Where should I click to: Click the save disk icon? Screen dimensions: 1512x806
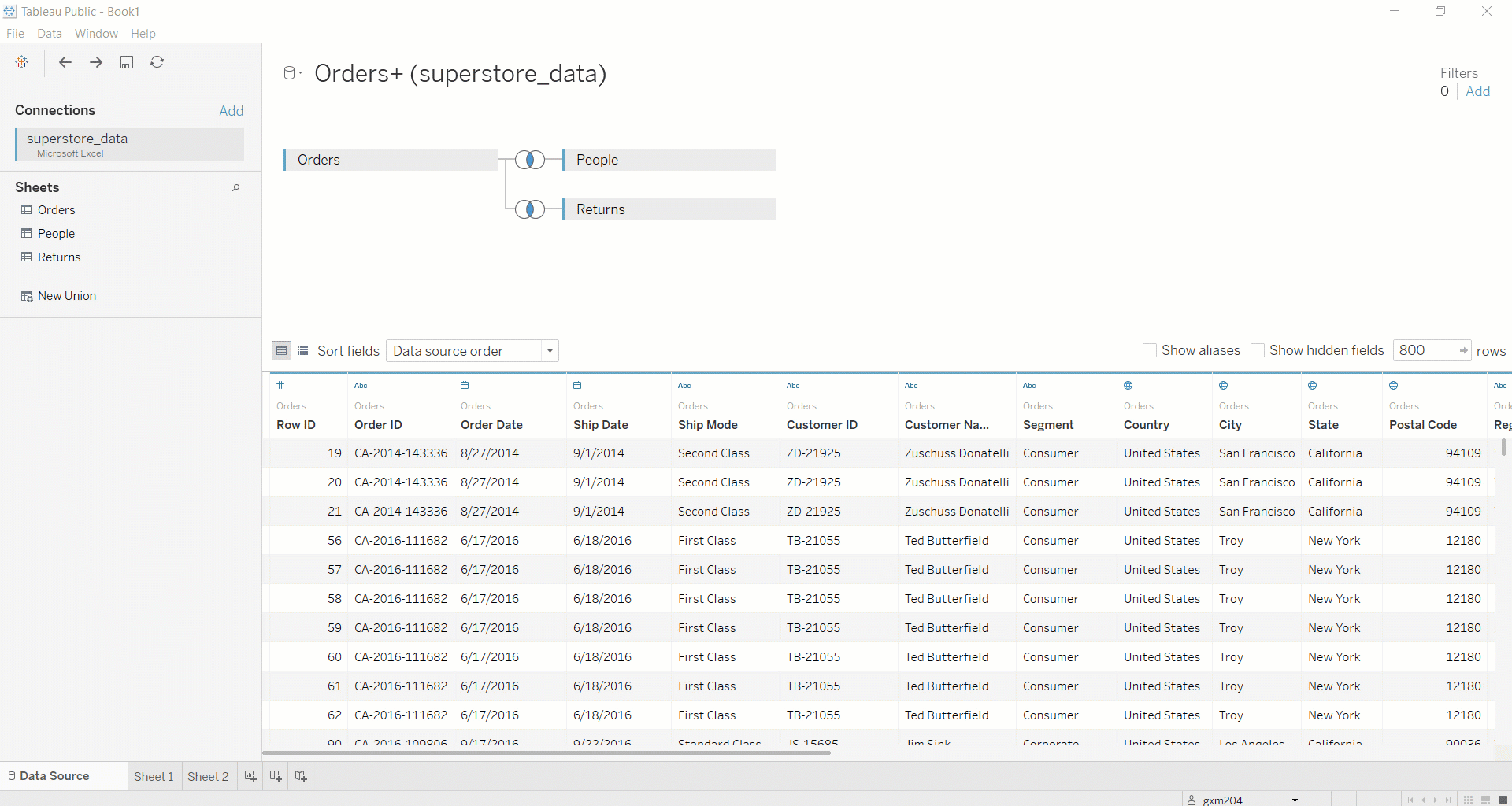pos(127,62)
